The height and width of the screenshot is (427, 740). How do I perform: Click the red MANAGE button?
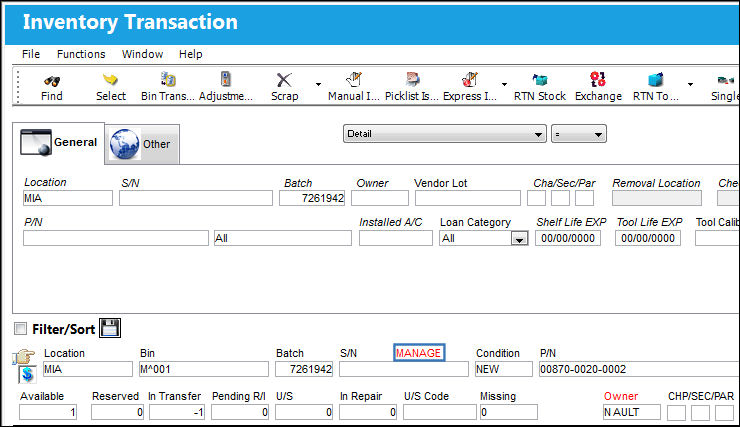point(419,353)
